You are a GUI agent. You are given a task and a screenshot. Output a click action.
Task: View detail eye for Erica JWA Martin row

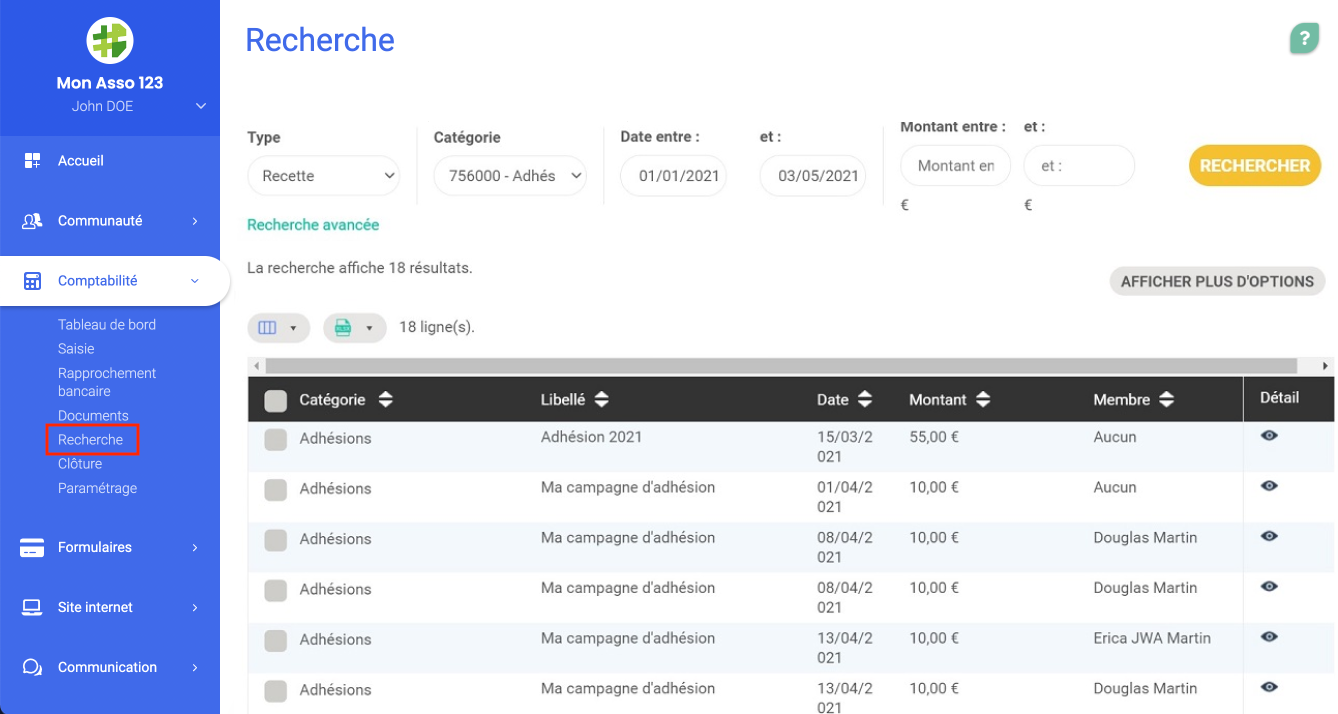coord(1269,636)
